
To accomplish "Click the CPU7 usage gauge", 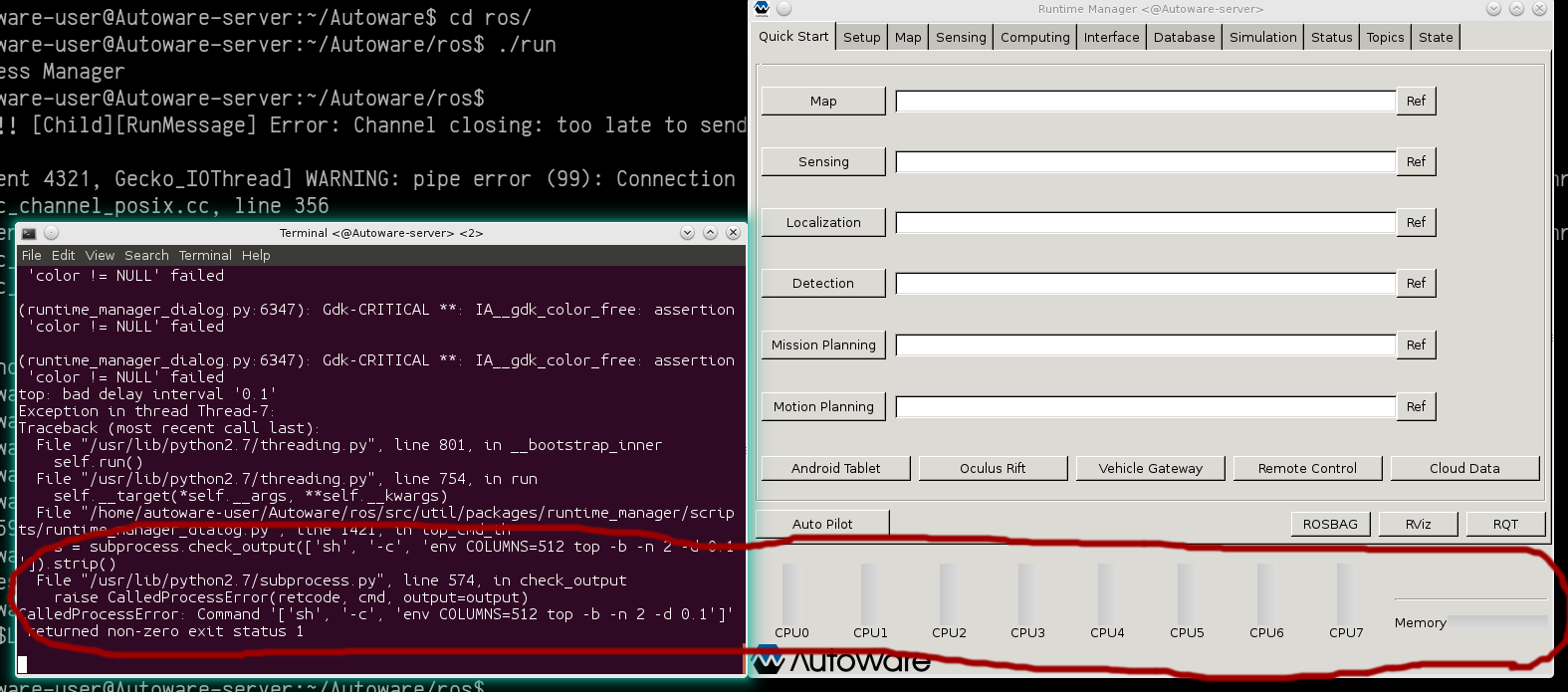I will point(1345,593).
